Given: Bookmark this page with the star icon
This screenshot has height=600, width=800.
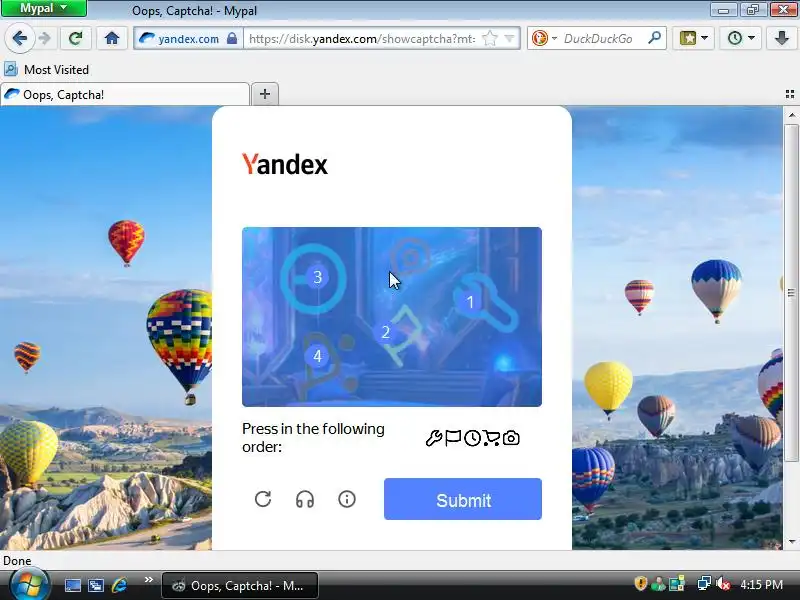Looking at the screenshot, I should tap(489, 38).
